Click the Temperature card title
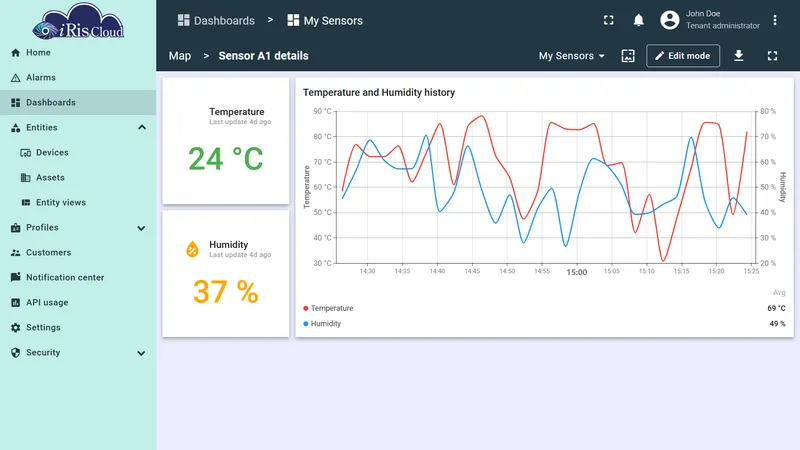The image size is (800, 450). [x=237, y=112]
